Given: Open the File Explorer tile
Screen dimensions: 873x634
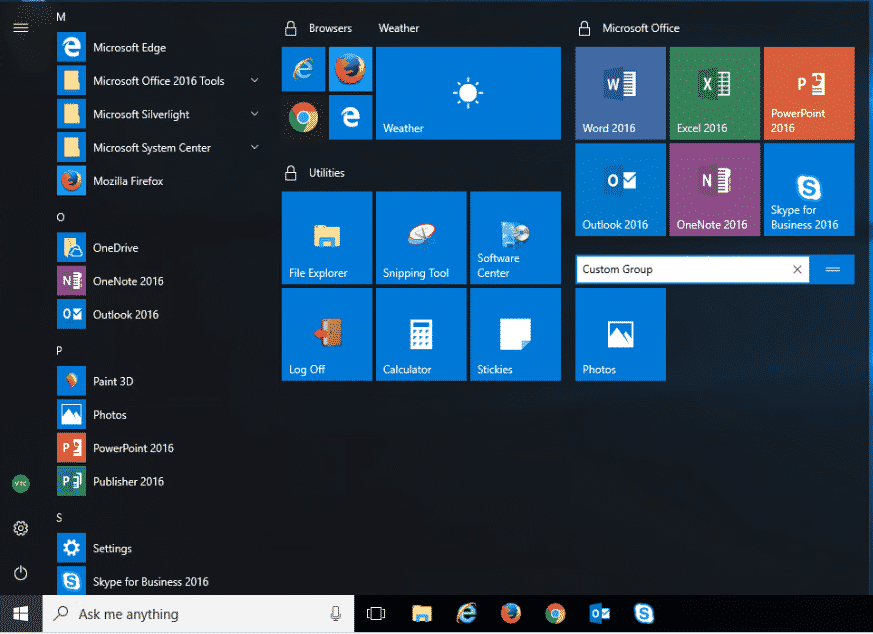Looking at the screenshot, I should 327,238.
